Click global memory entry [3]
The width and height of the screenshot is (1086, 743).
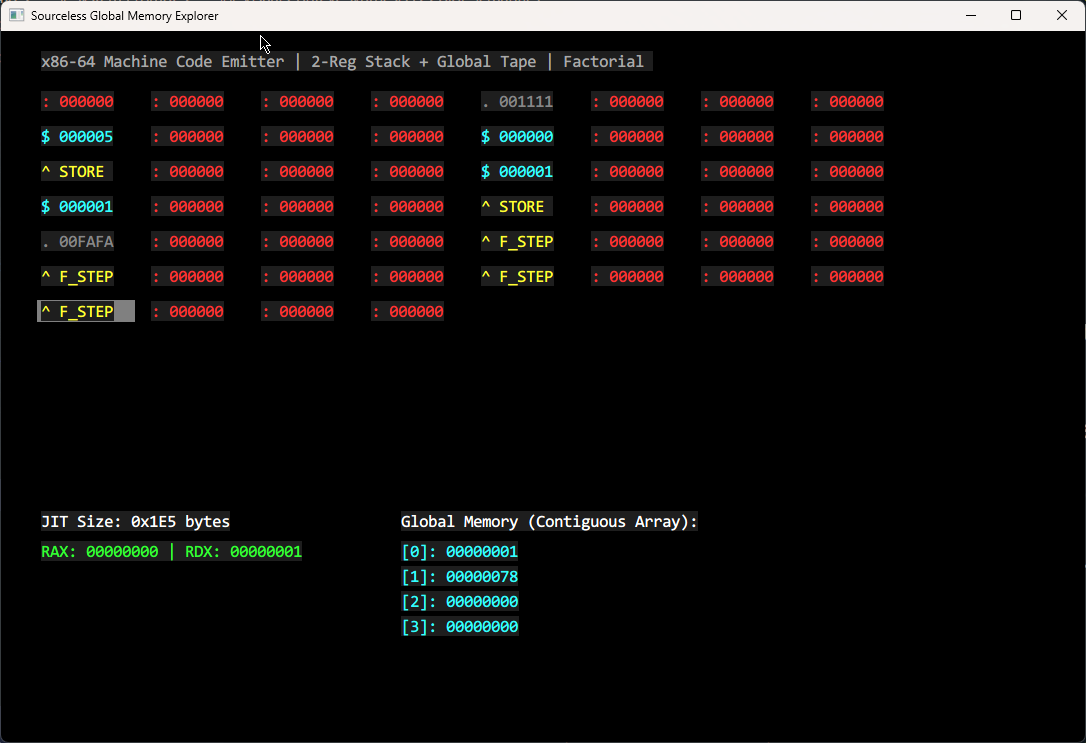459,627
